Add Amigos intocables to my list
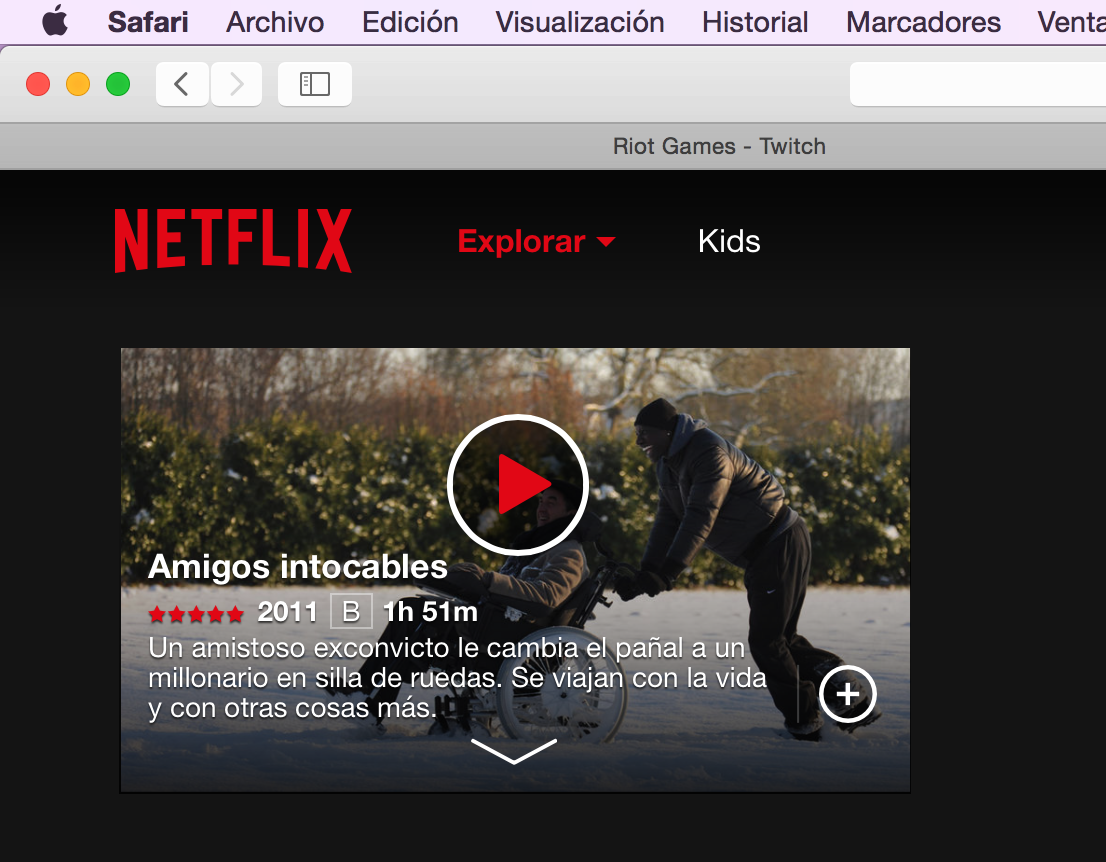This screenshot has width=1106, height=862. click(848, 694)
